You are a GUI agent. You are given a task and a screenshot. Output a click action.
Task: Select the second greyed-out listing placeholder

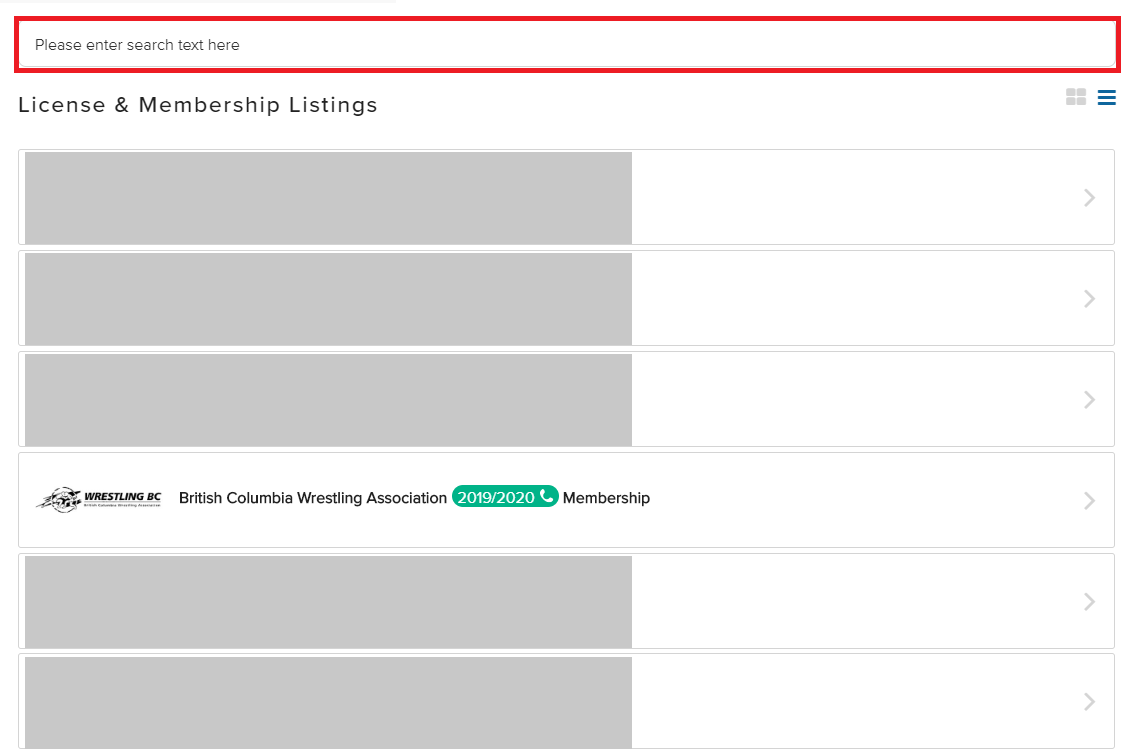point(328,299)
